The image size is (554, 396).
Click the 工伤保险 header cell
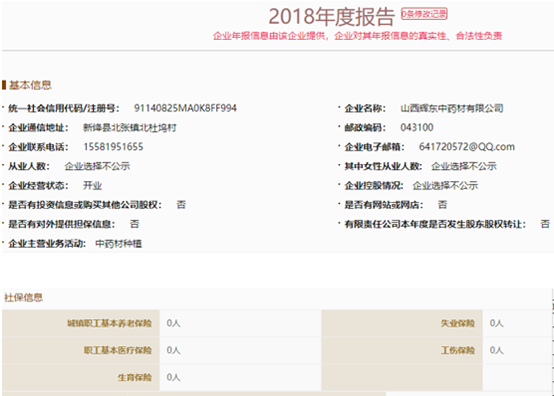coord(402,350)
